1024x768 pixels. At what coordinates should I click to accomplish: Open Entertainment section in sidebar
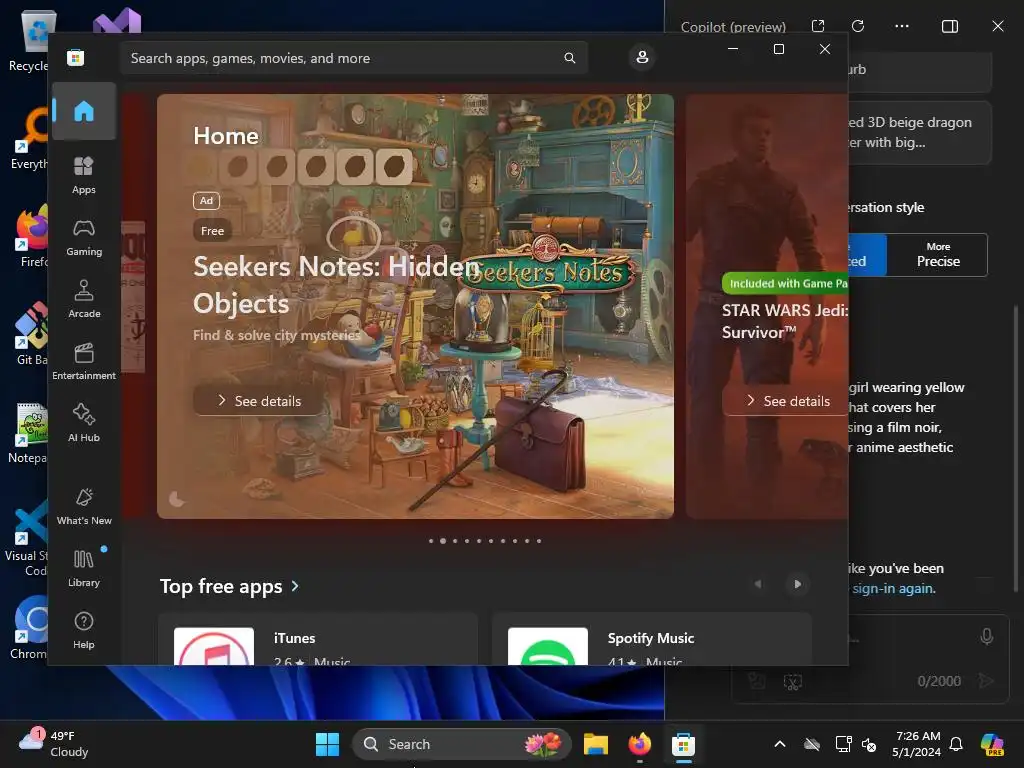point(84,361)
